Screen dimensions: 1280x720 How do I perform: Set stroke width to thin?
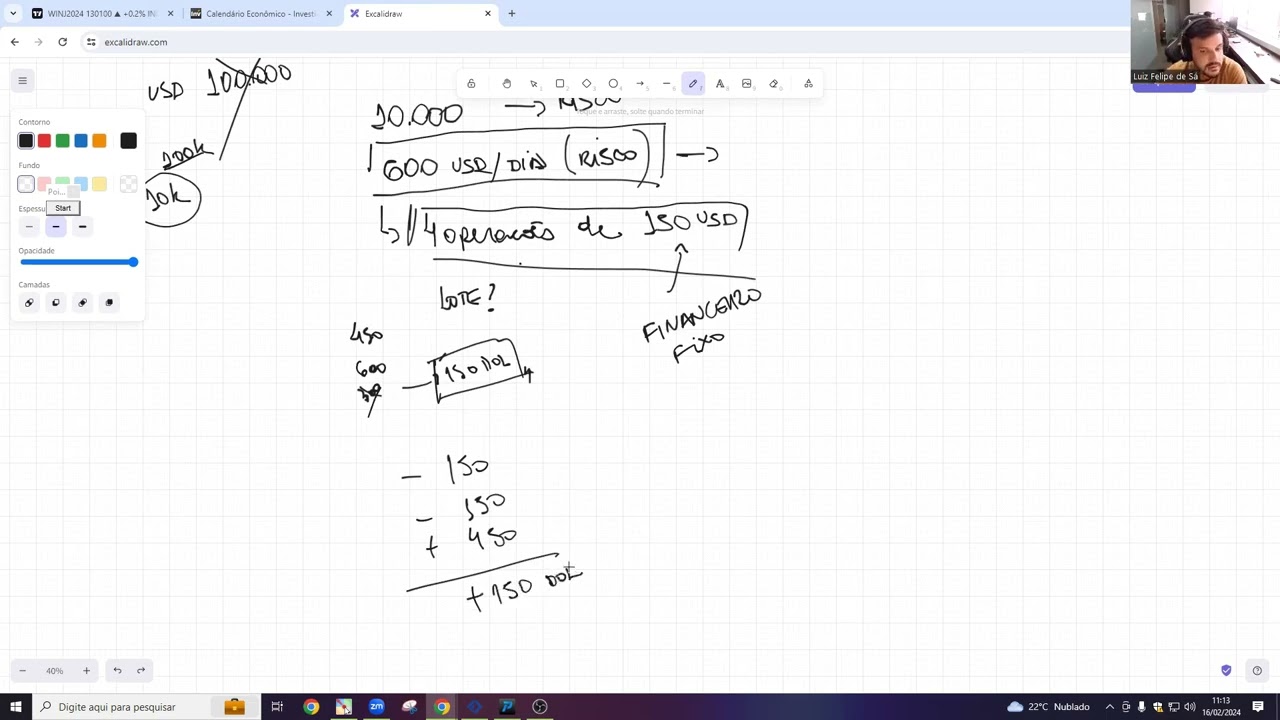29,227
